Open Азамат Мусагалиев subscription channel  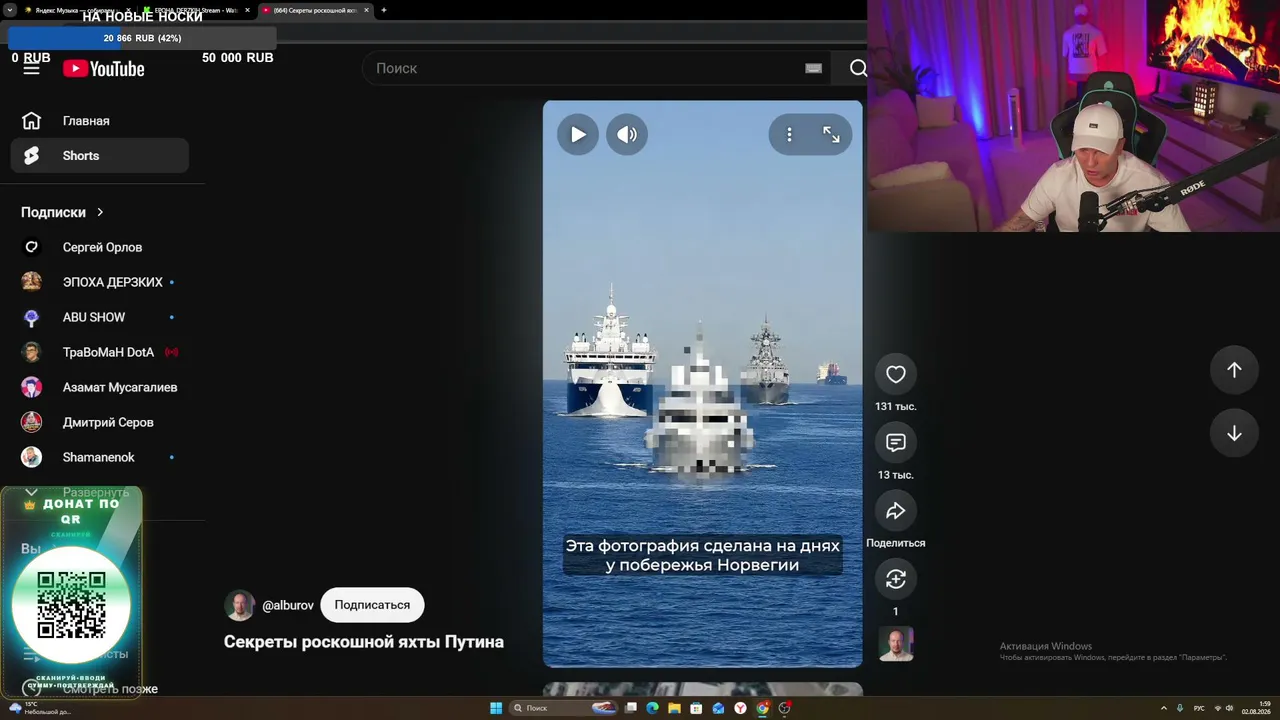click(99, 387)
